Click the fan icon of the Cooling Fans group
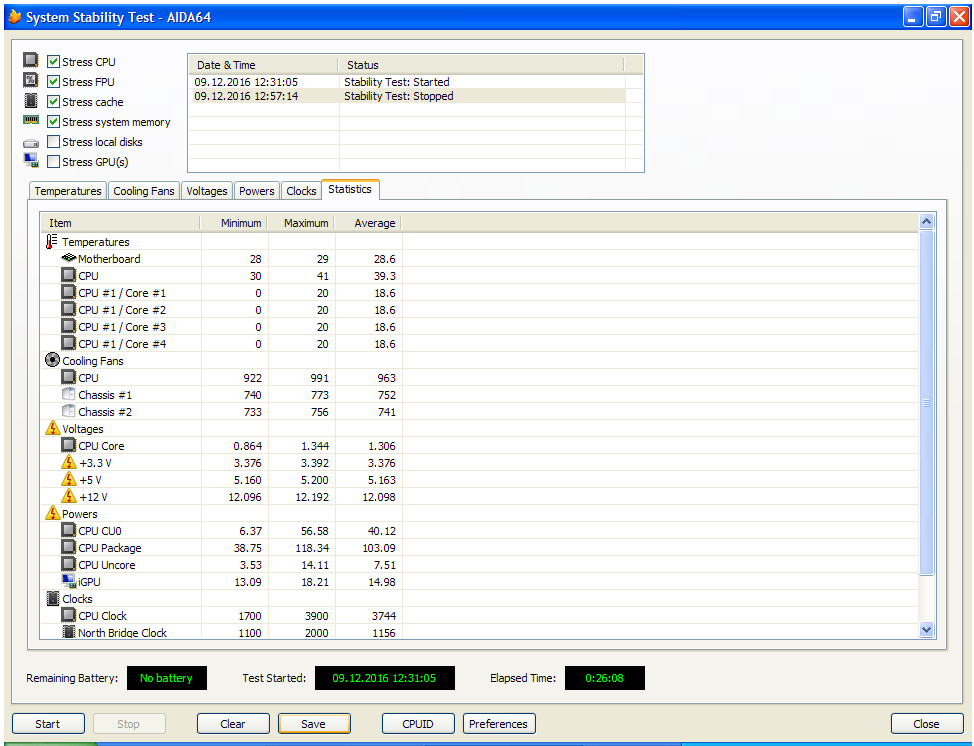 tap(52, 360)
